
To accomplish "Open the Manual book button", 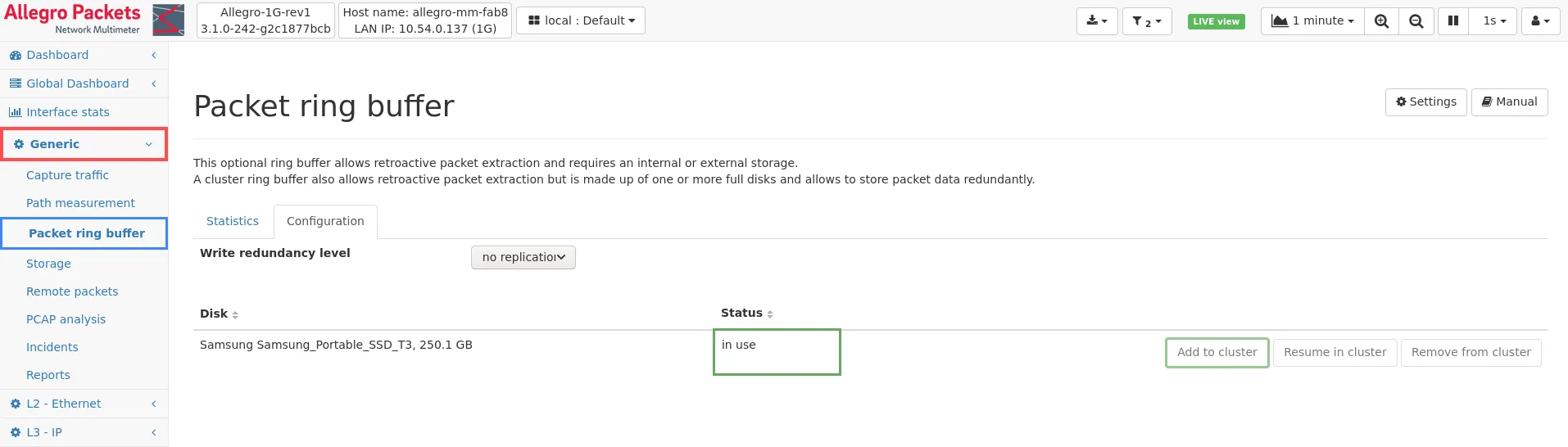I will (1509, 102).
